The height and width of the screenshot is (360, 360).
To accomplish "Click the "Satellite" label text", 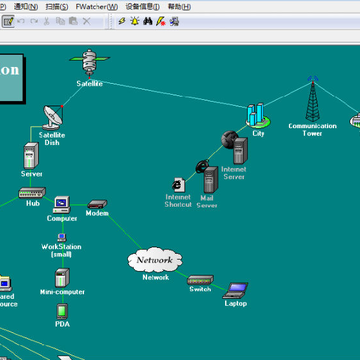I will [89, 83].
